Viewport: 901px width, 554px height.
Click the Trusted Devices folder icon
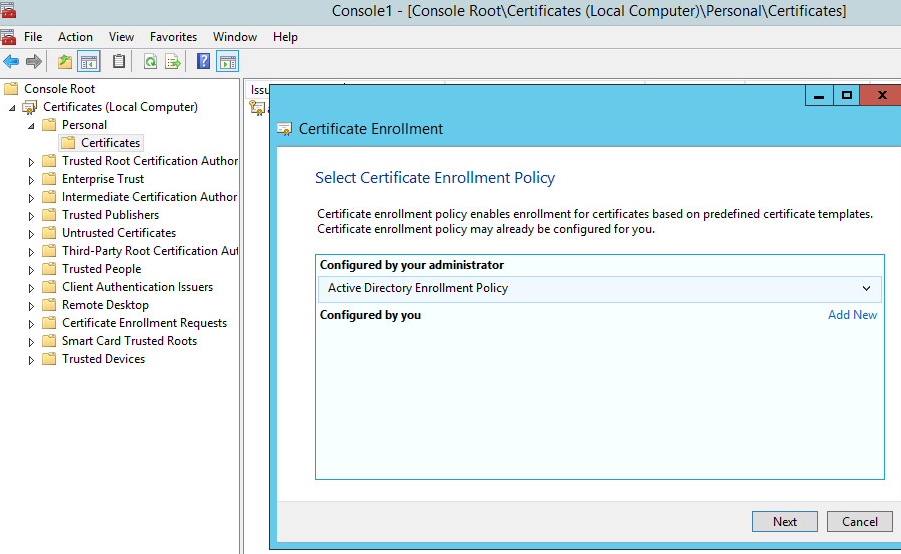pos(49,359)
